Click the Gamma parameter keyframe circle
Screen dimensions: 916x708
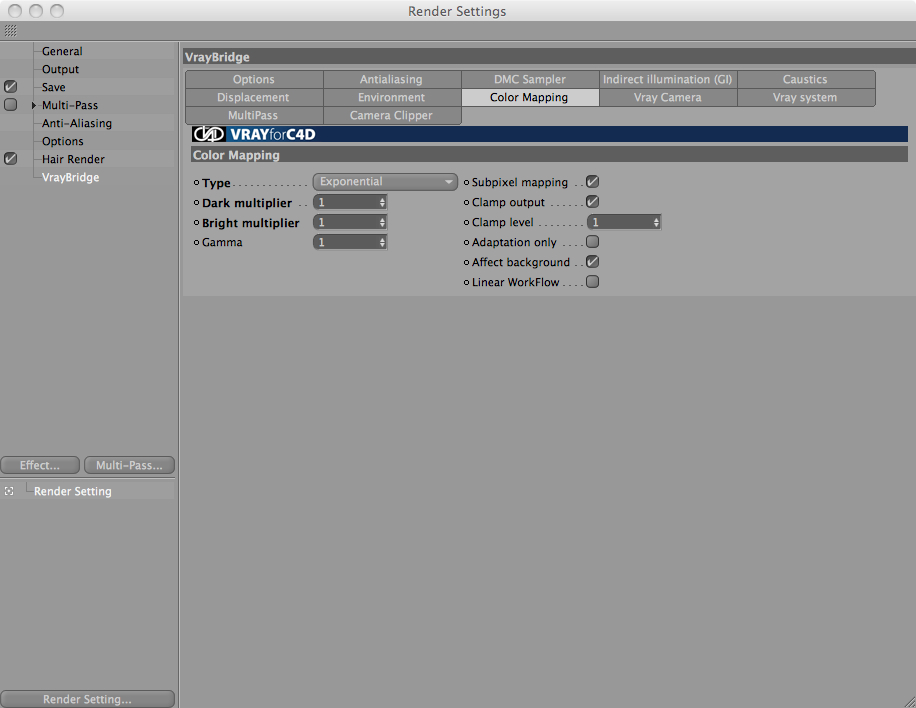point(196,242)
